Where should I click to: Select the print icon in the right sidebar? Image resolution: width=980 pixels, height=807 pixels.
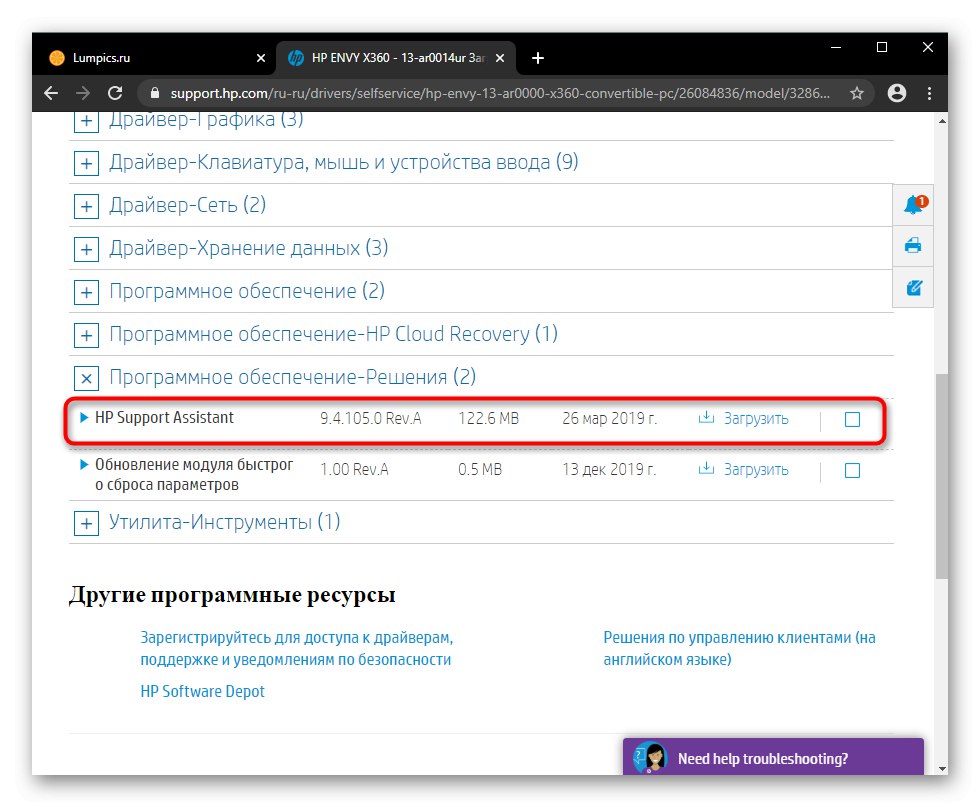pyautogui.click(x=912, y=245)
